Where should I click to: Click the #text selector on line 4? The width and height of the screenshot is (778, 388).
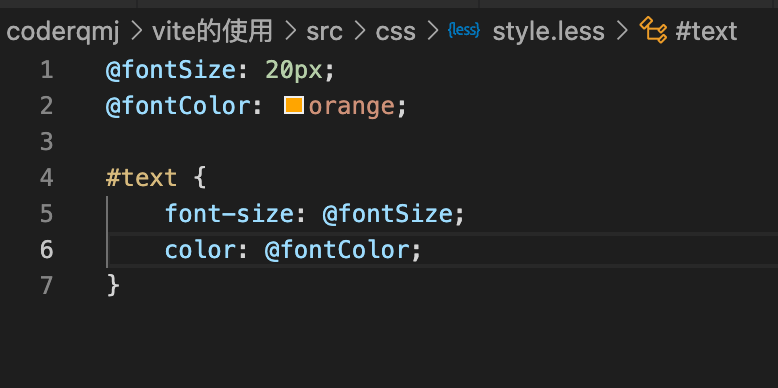pyautogui.click(x=141, y=178)
